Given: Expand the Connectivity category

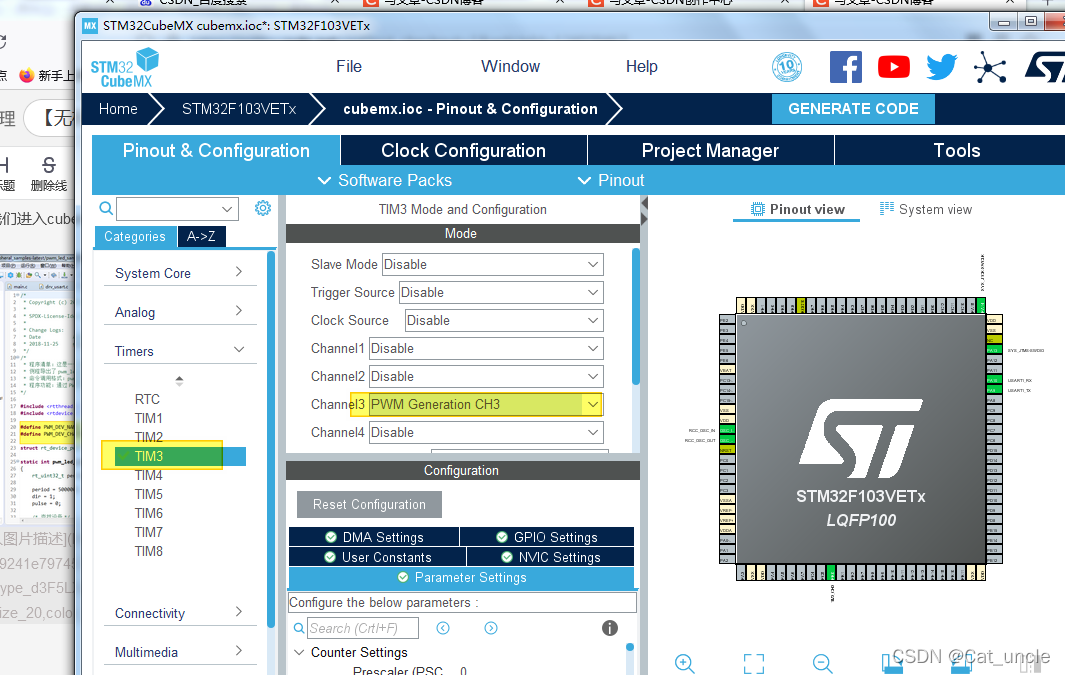Looking at the screenshot, I should coord(180,613).
